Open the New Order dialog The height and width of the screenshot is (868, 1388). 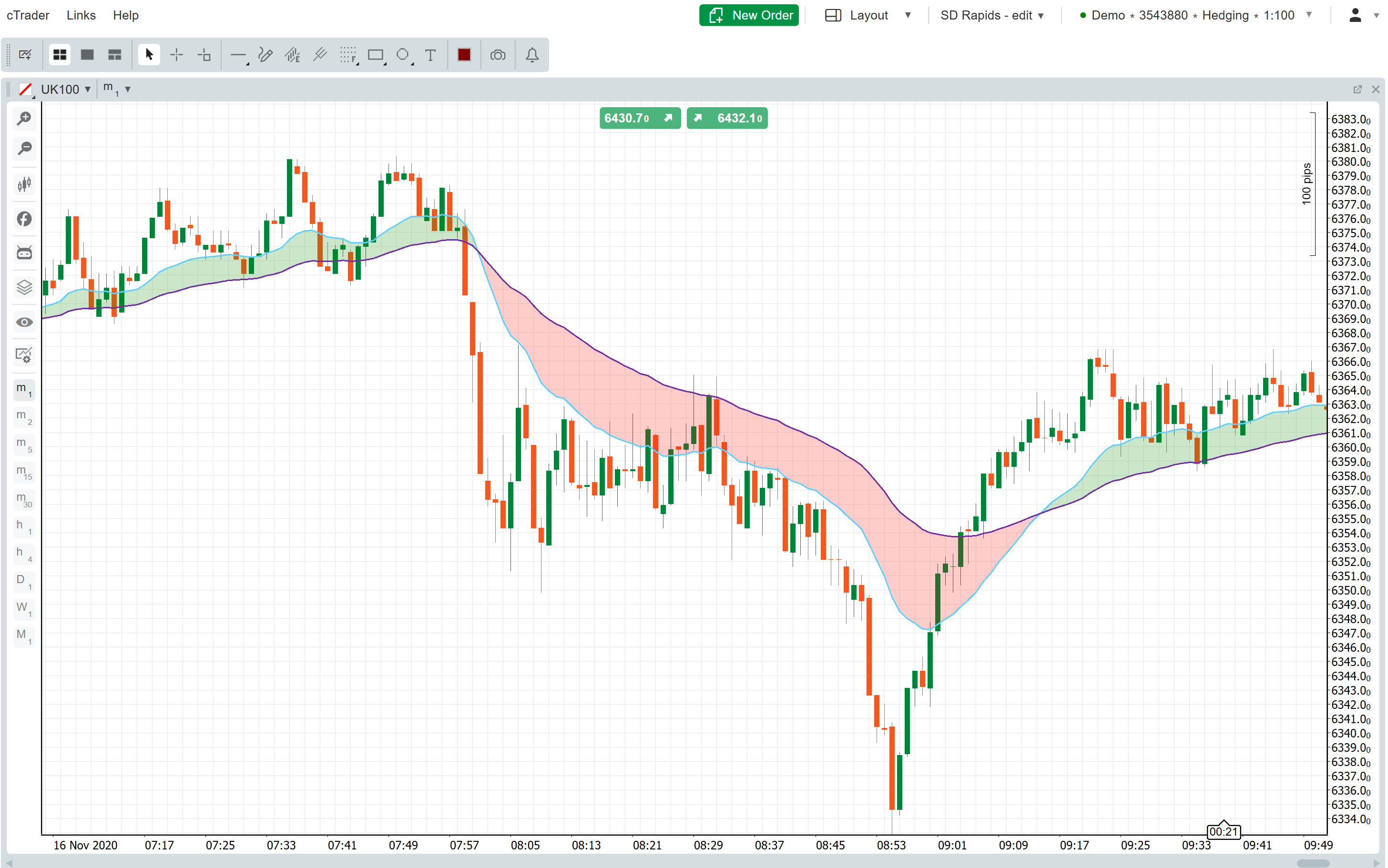(748, 15)
